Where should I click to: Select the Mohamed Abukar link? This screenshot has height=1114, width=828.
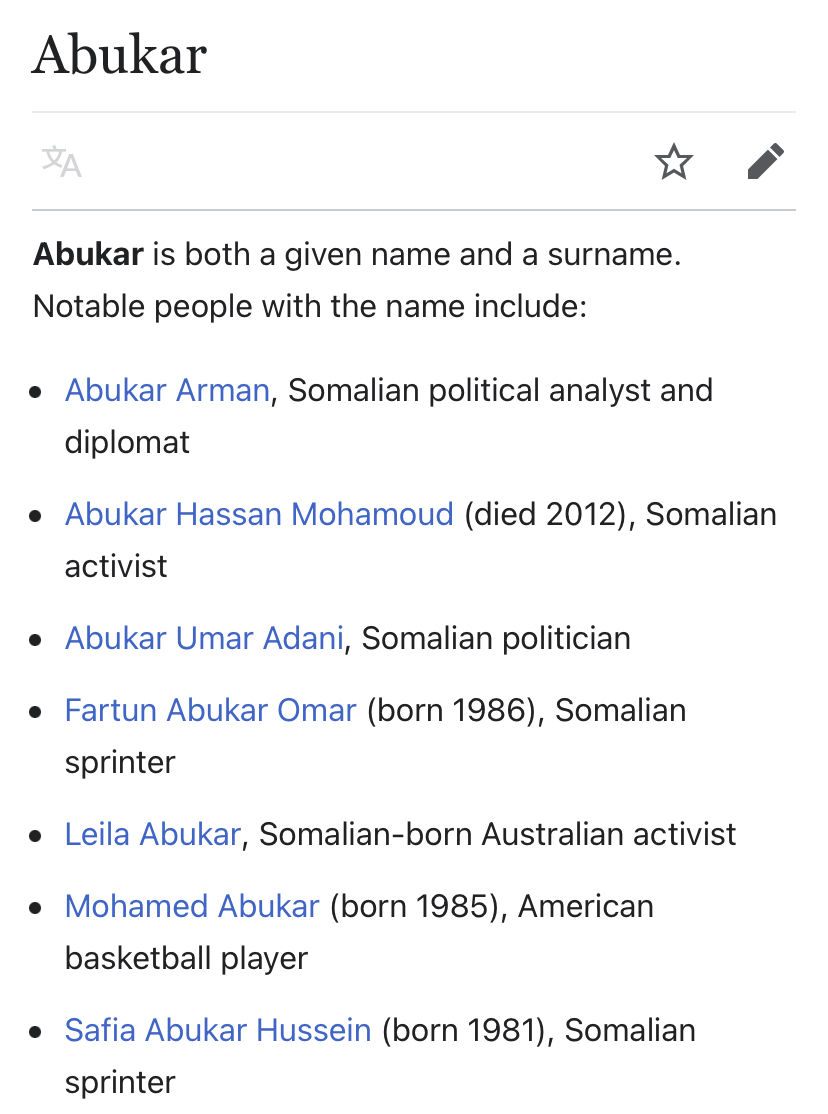[x=192, y=906]
